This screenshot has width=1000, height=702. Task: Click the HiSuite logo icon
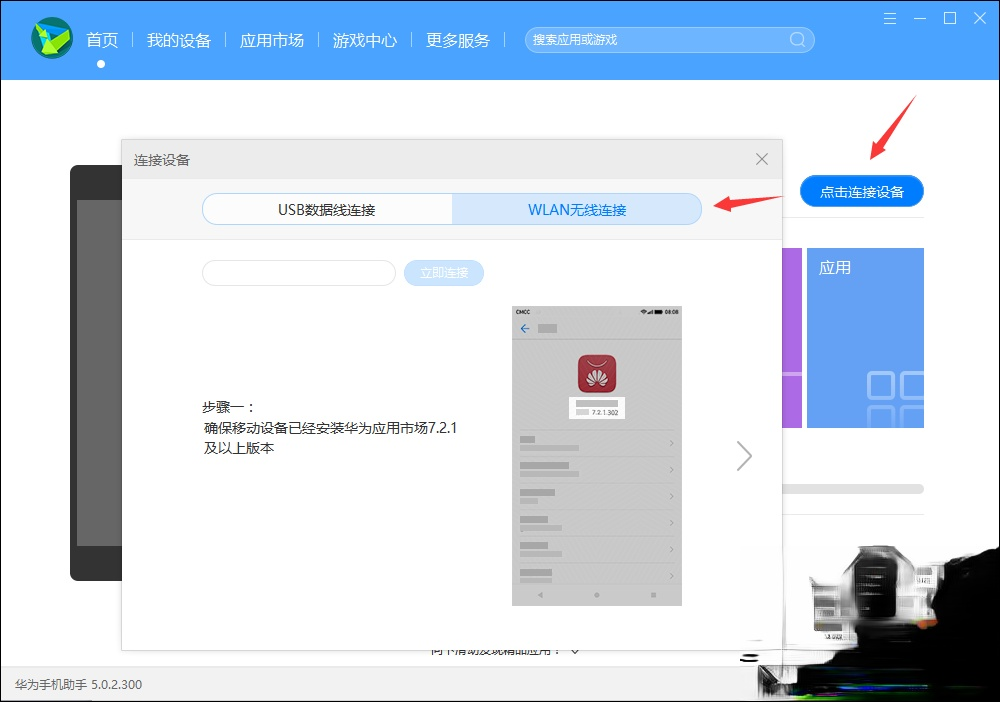51,40
